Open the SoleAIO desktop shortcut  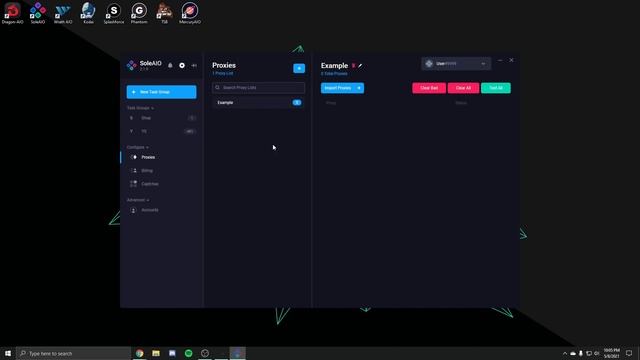pyautogui.click(x=38, y=13)
